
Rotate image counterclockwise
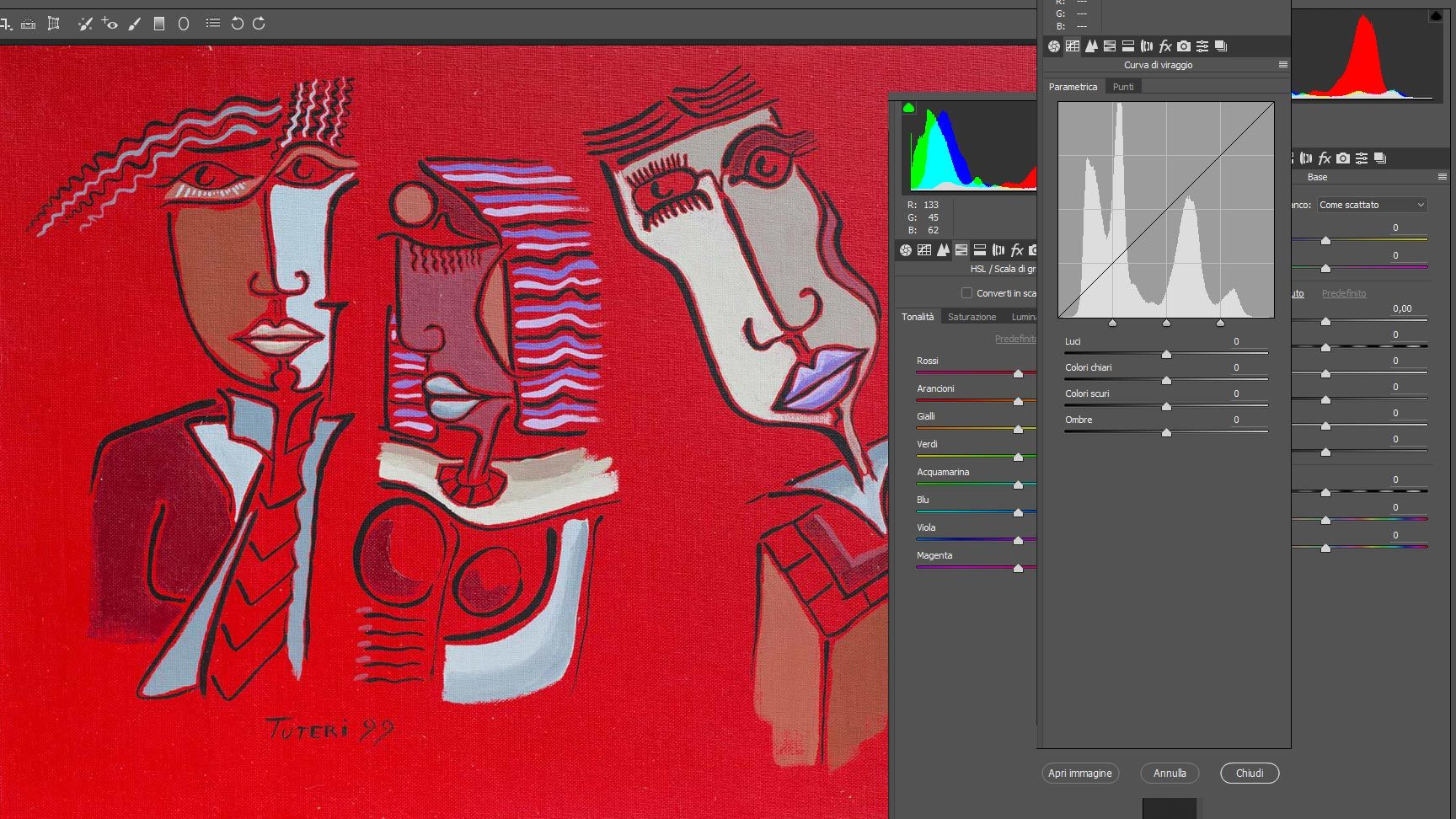point(238,24)
